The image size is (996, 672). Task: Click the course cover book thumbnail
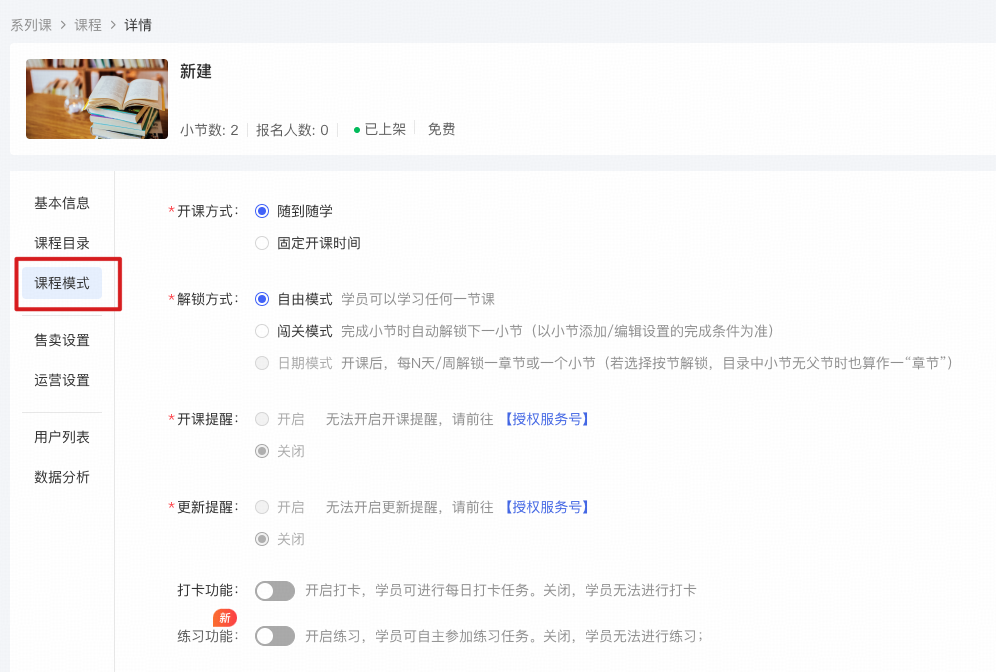tap(97, 99)
